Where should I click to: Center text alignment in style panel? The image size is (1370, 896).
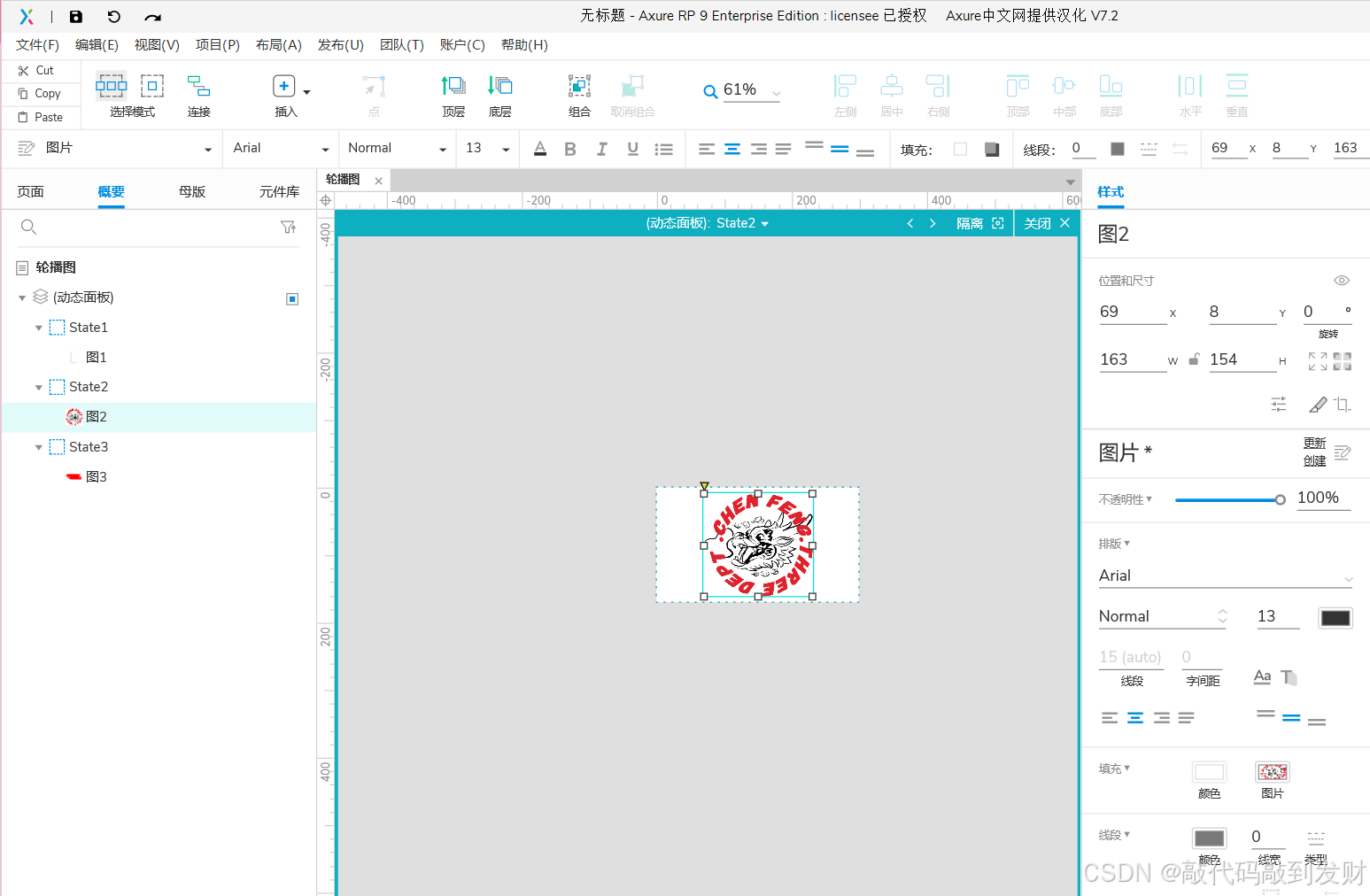[x=1135, y=718]
